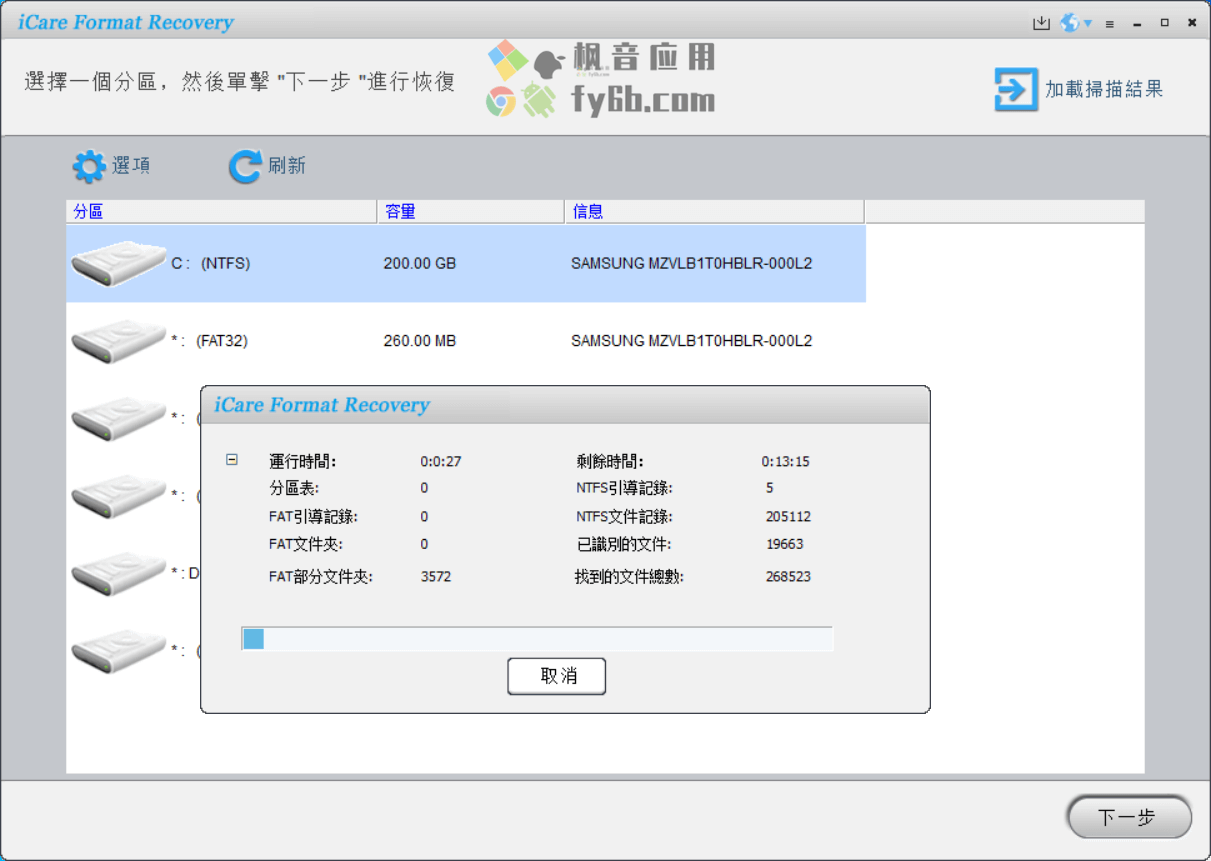
Task: Open the dropdown arrow beside the globe
Action: coord(1087,23)
